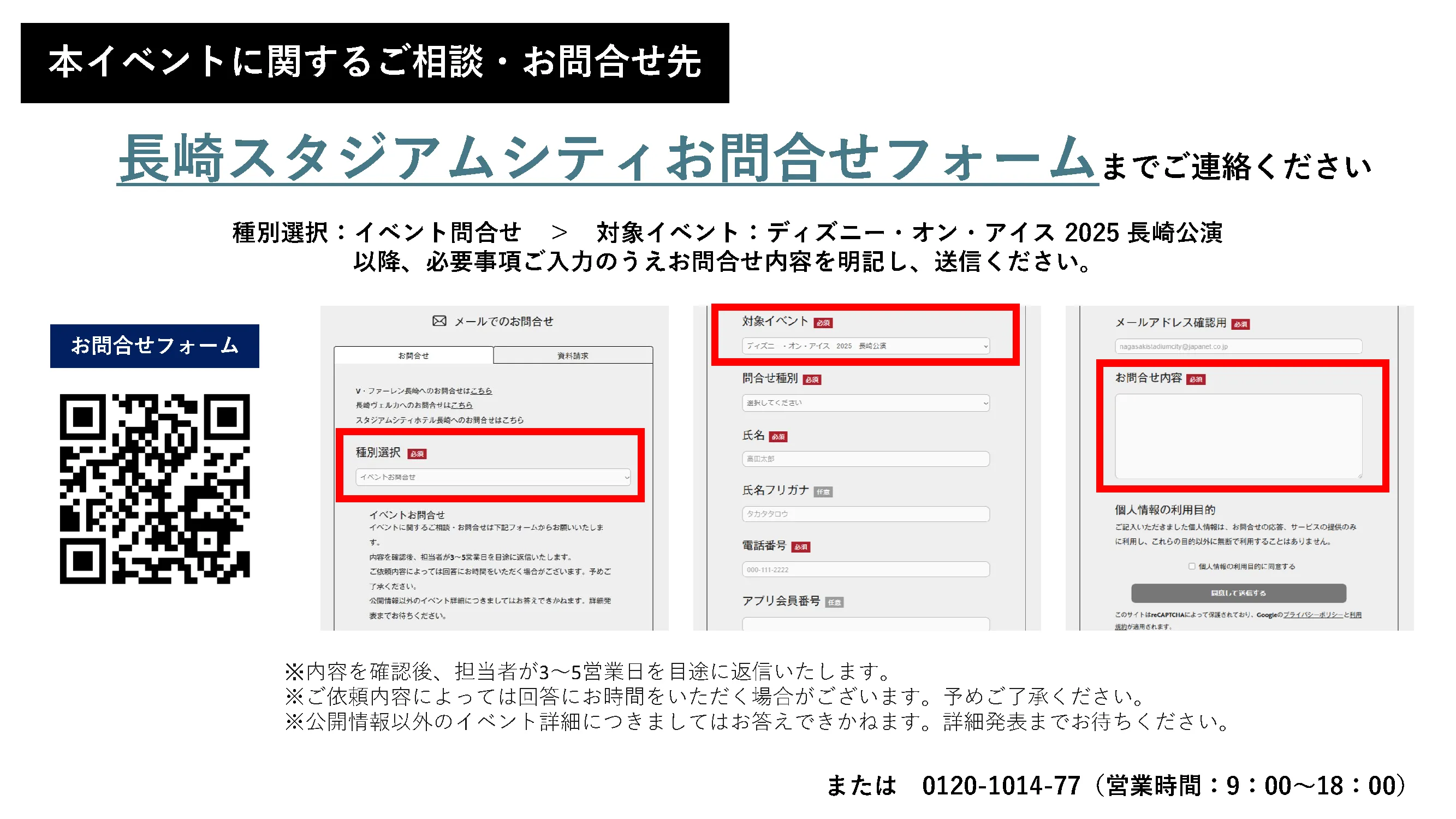Click the QR code image
The width and height of the screenshot is (1456, 819).
[x=155, y=489]
